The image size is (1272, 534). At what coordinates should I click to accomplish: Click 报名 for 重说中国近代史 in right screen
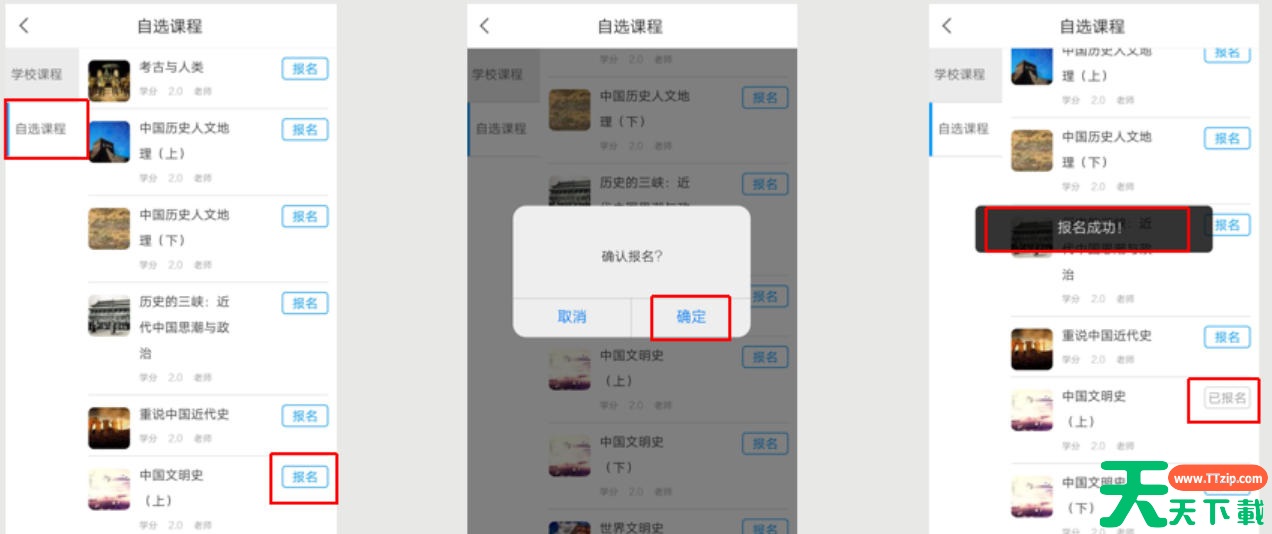[x=1227, y=337]
